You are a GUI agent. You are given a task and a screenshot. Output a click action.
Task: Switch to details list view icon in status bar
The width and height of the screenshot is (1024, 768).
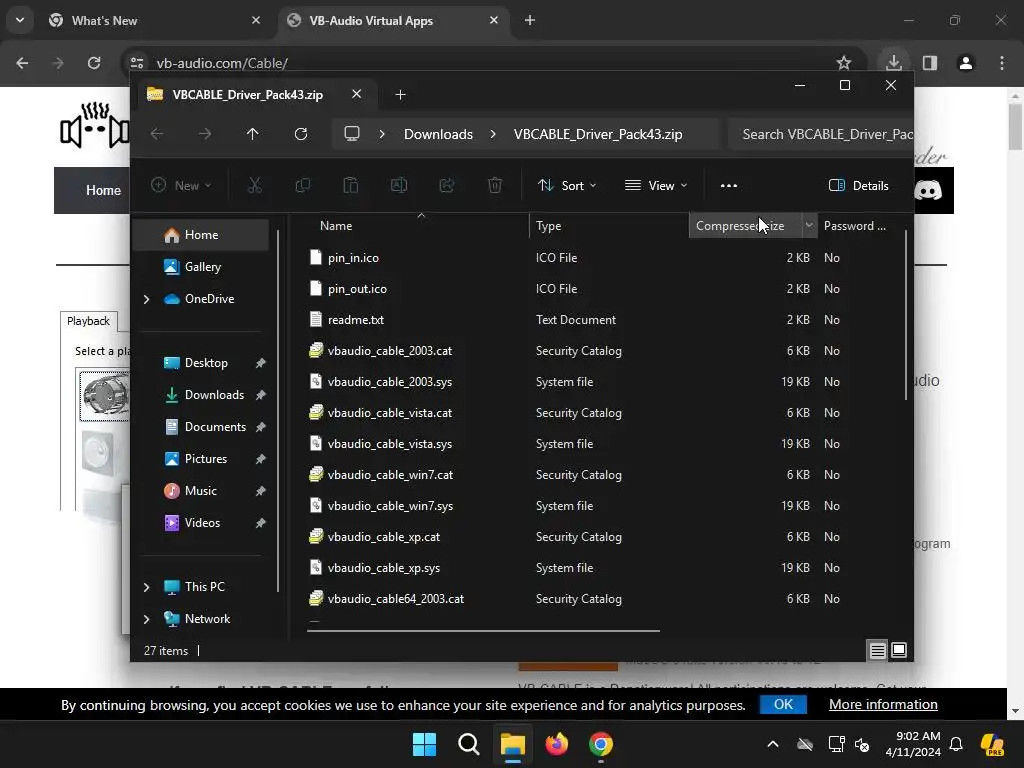[877, 650]
